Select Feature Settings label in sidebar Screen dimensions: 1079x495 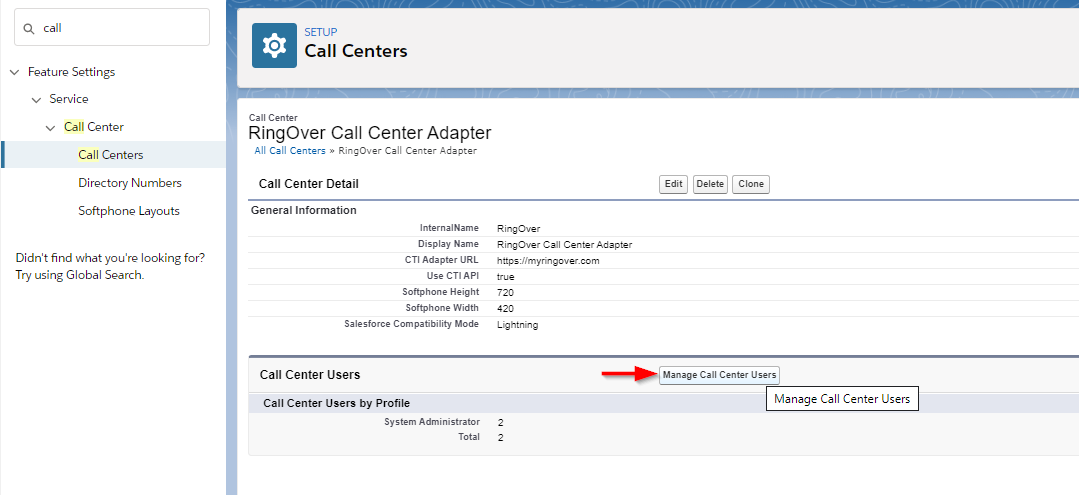(x=71, y=72)
